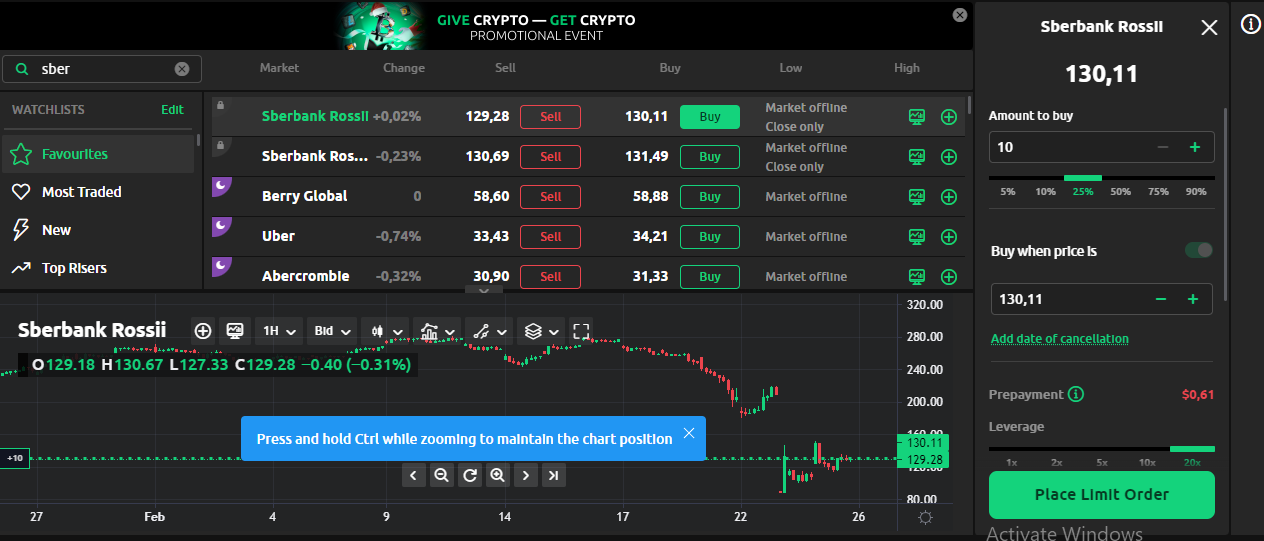Viewport: 1264px width, 541px height.
Task: Click plus icon on first Sberbank Rossii row
Action: [x=949, y=117]
